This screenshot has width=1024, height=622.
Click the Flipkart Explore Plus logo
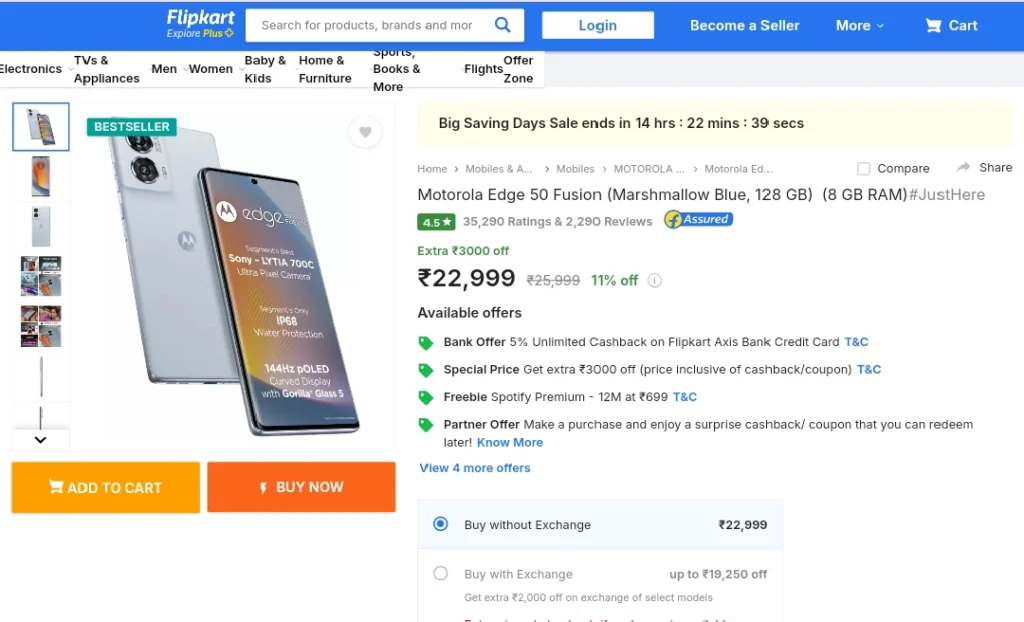tap(200, 24)
